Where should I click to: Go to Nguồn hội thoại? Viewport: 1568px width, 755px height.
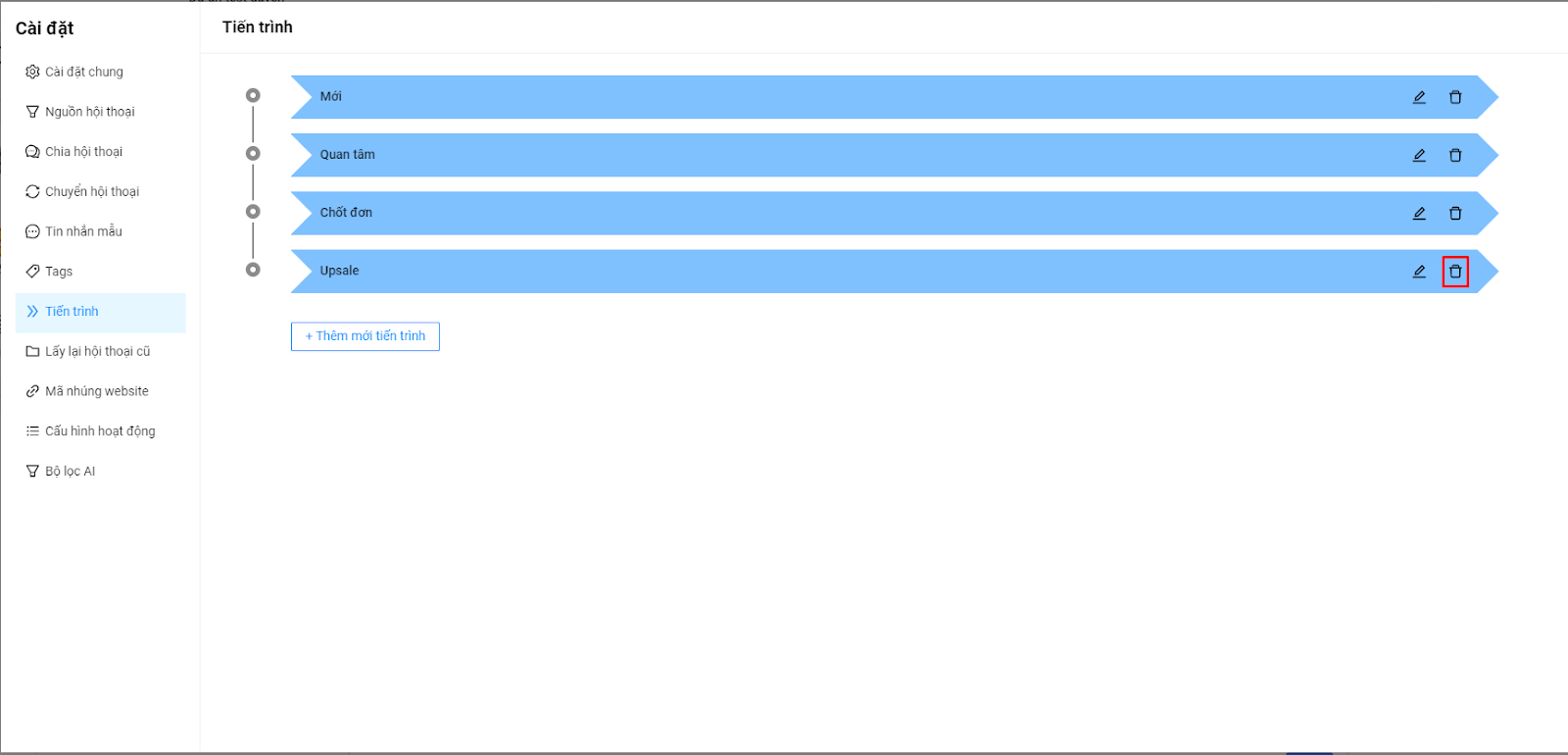(90, 112)
